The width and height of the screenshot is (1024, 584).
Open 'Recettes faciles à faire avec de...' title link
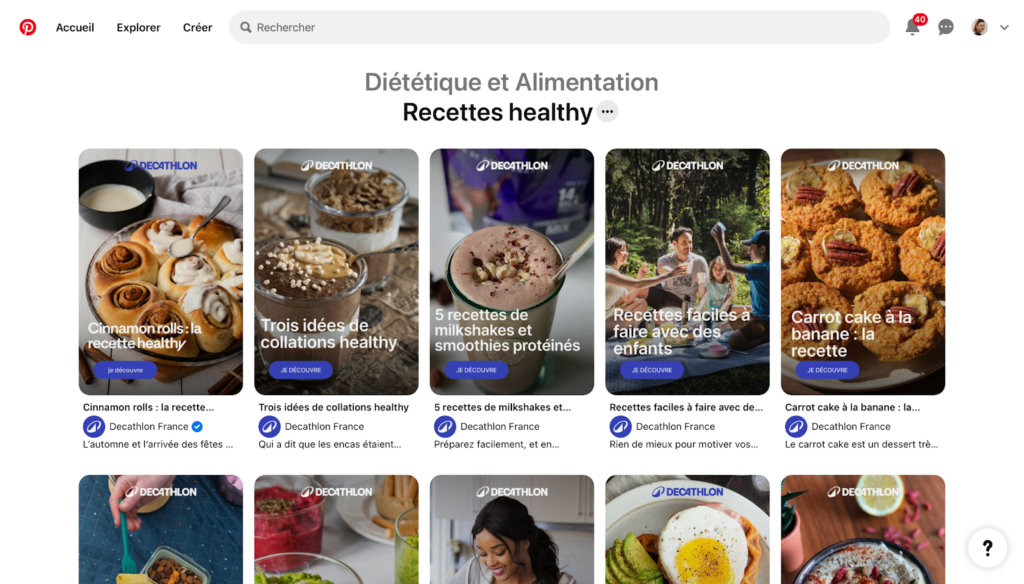pos(686,407)
